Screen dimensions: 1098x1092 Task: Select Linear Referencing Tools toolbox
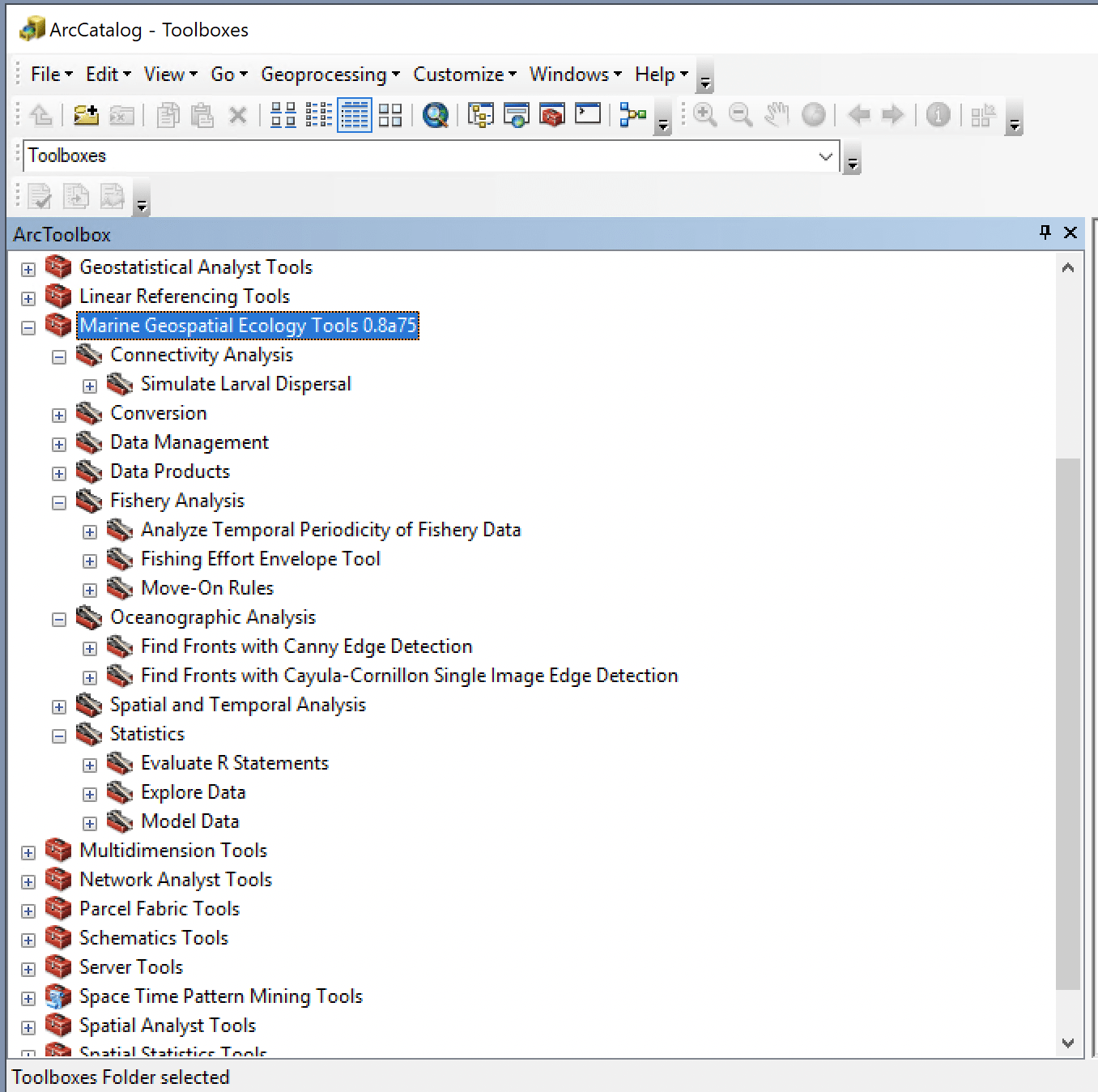pos(184,296)
